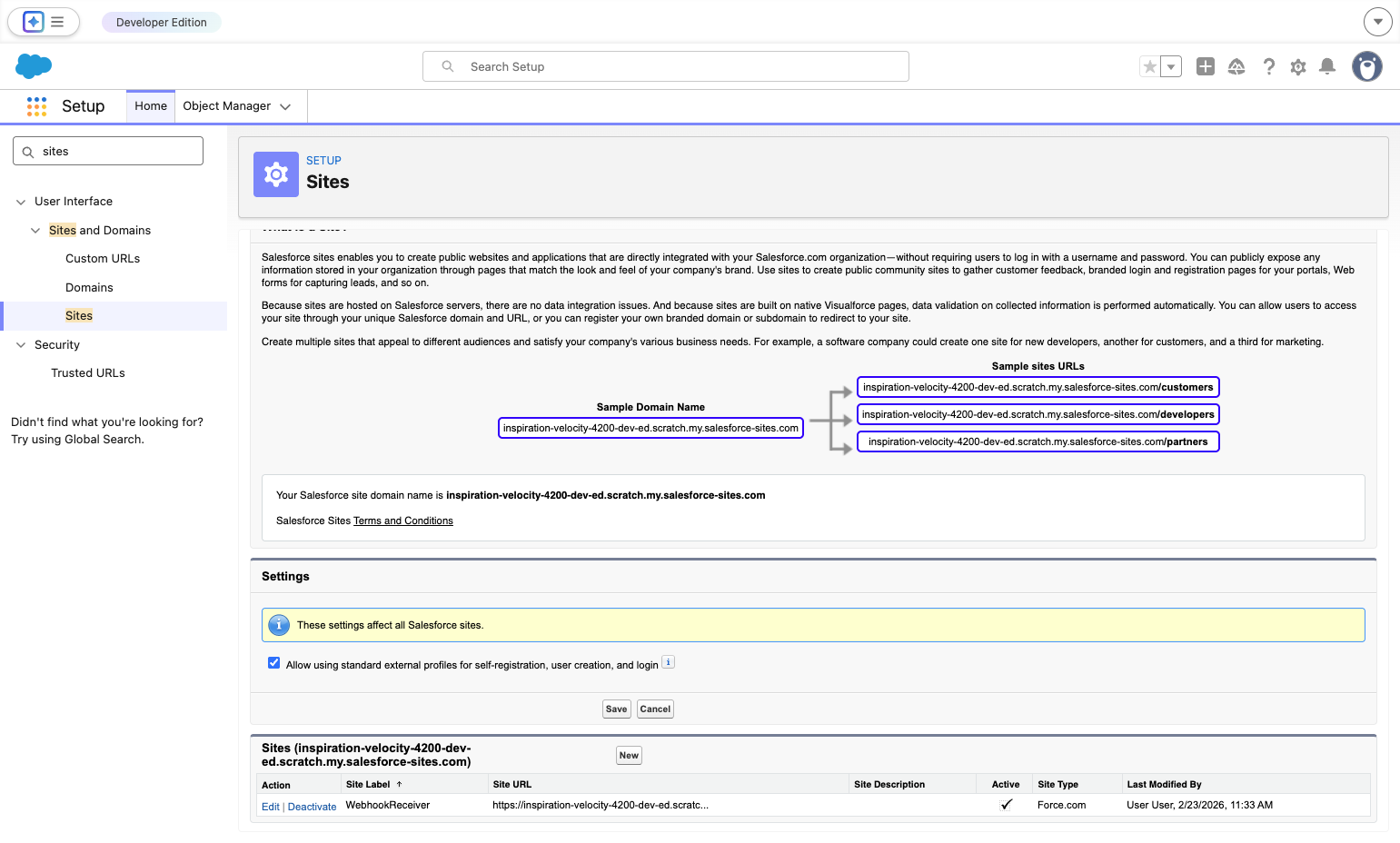Click the favorites star icon
The height and width of the screenshot is (843, 1400).
(1150, 66)
